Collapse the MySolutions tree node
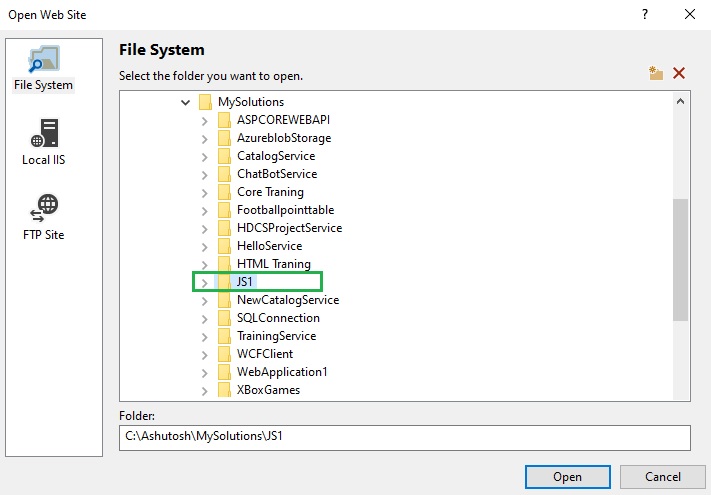The height and width of the screenshot is (495, 711). click(185, 102)
